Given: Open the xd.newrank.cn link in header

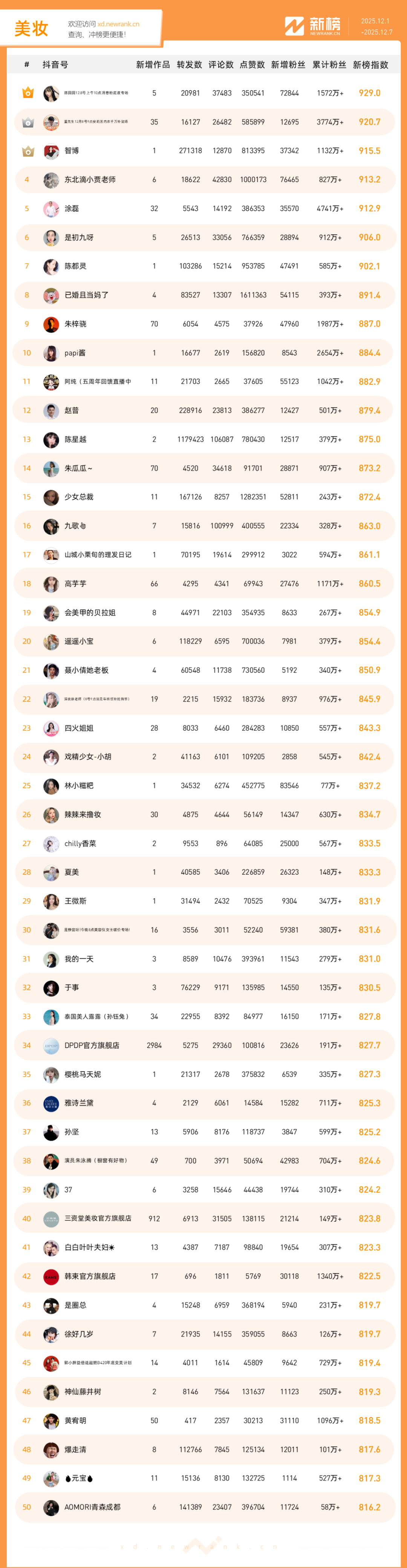Looking at the screenshot, I should tap(118, 25).
